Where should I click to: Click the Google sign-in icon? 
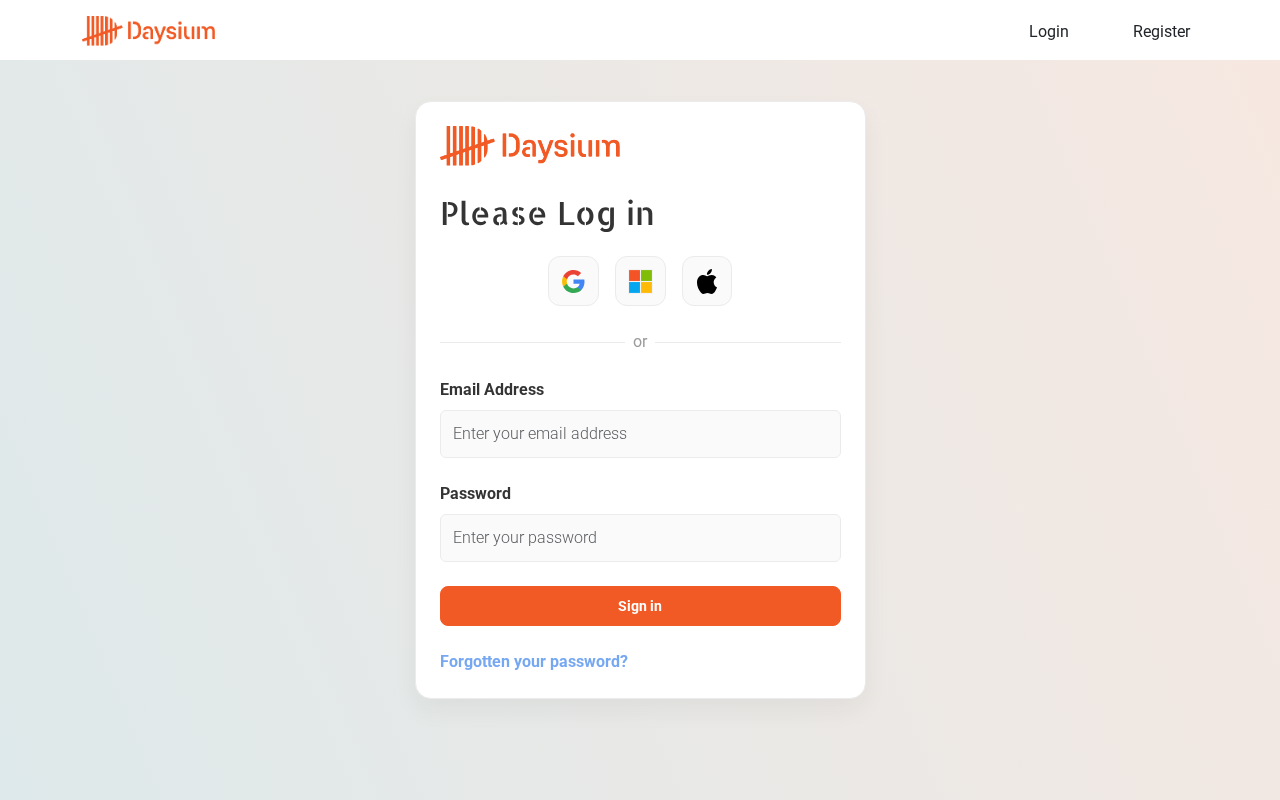[573, 281]
